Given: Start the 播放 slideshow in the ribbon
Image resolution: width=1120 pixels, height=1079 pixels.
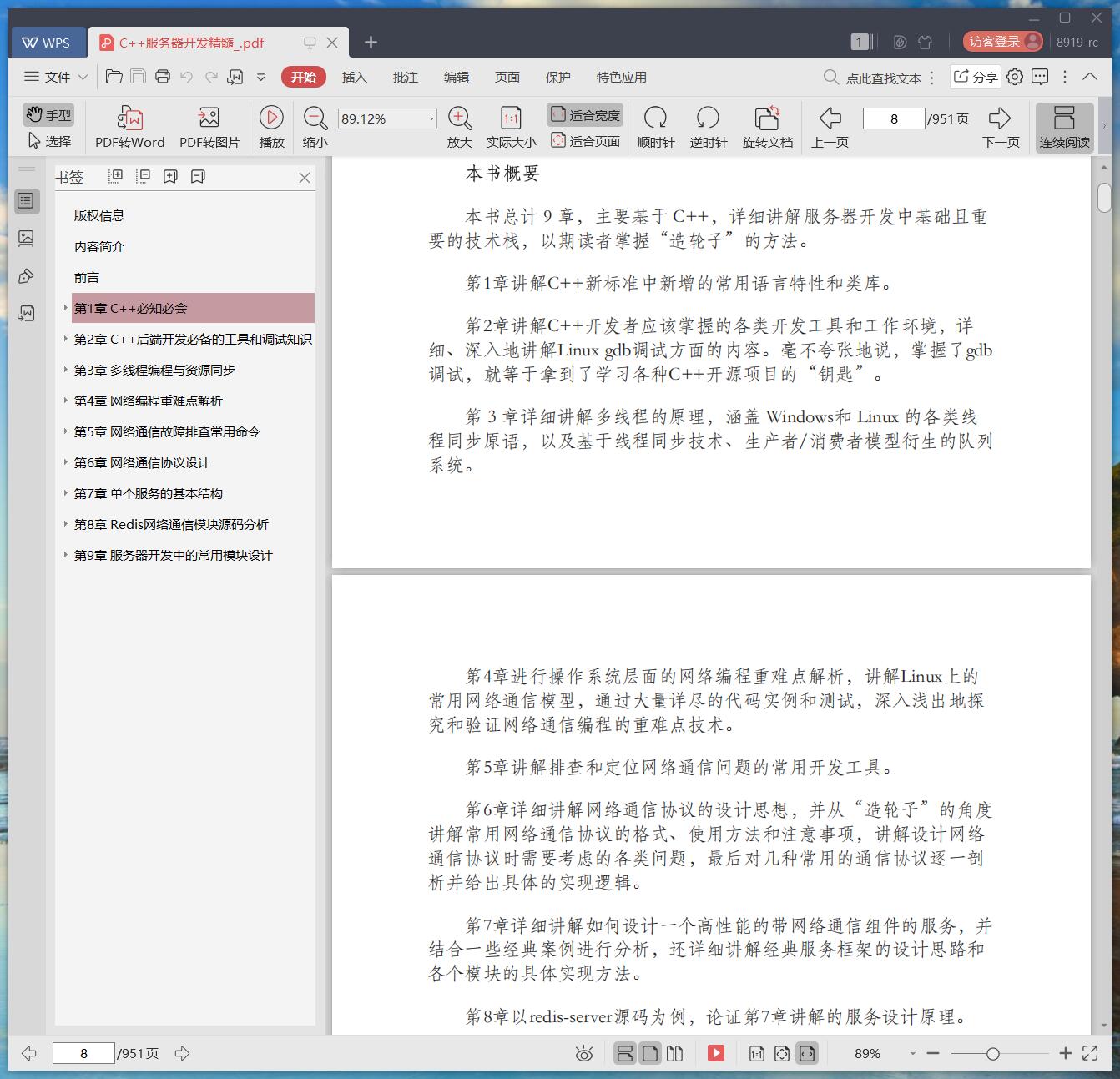Looking at the screenshot, I should point(271,127).
